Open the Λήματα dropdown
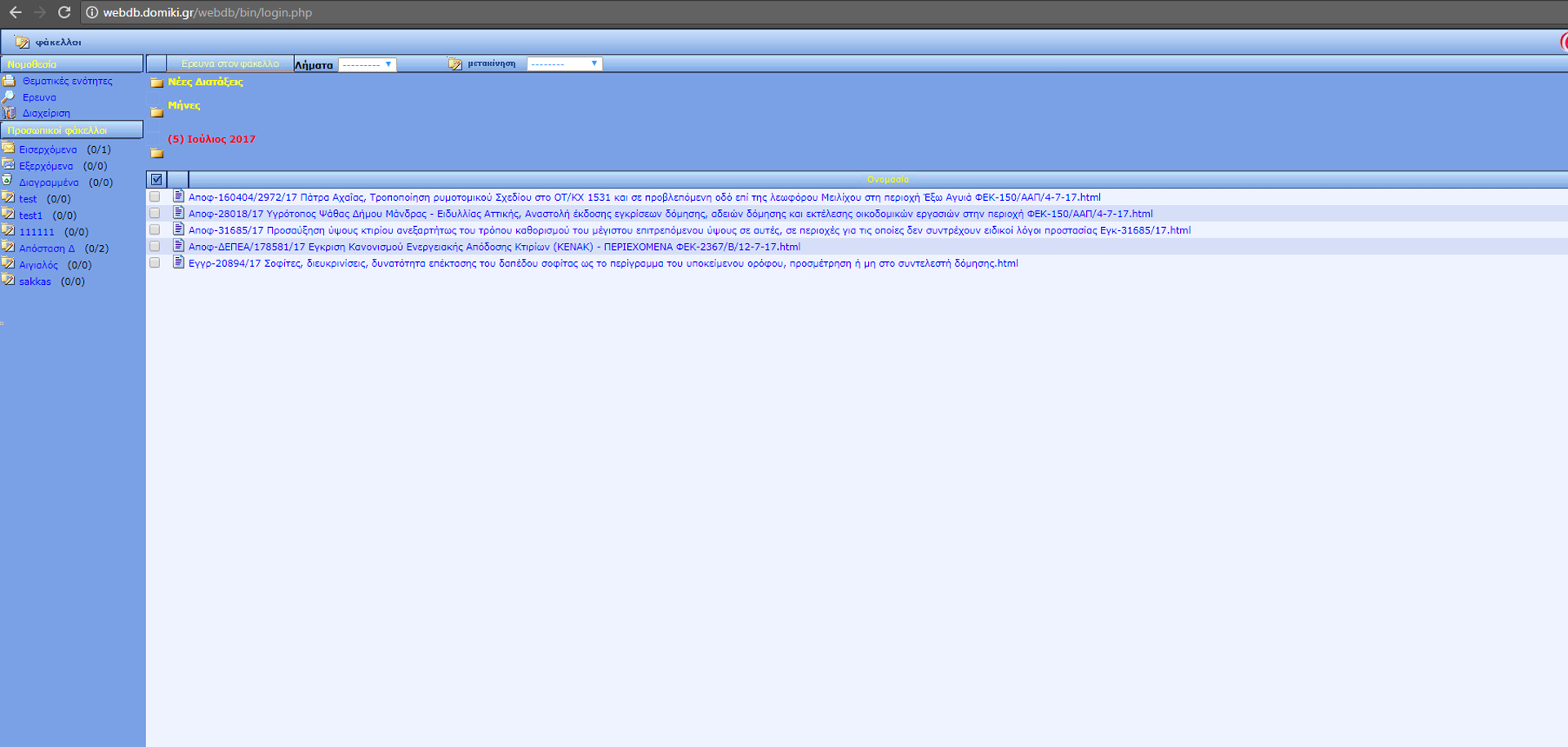 (x=367, y=64)
